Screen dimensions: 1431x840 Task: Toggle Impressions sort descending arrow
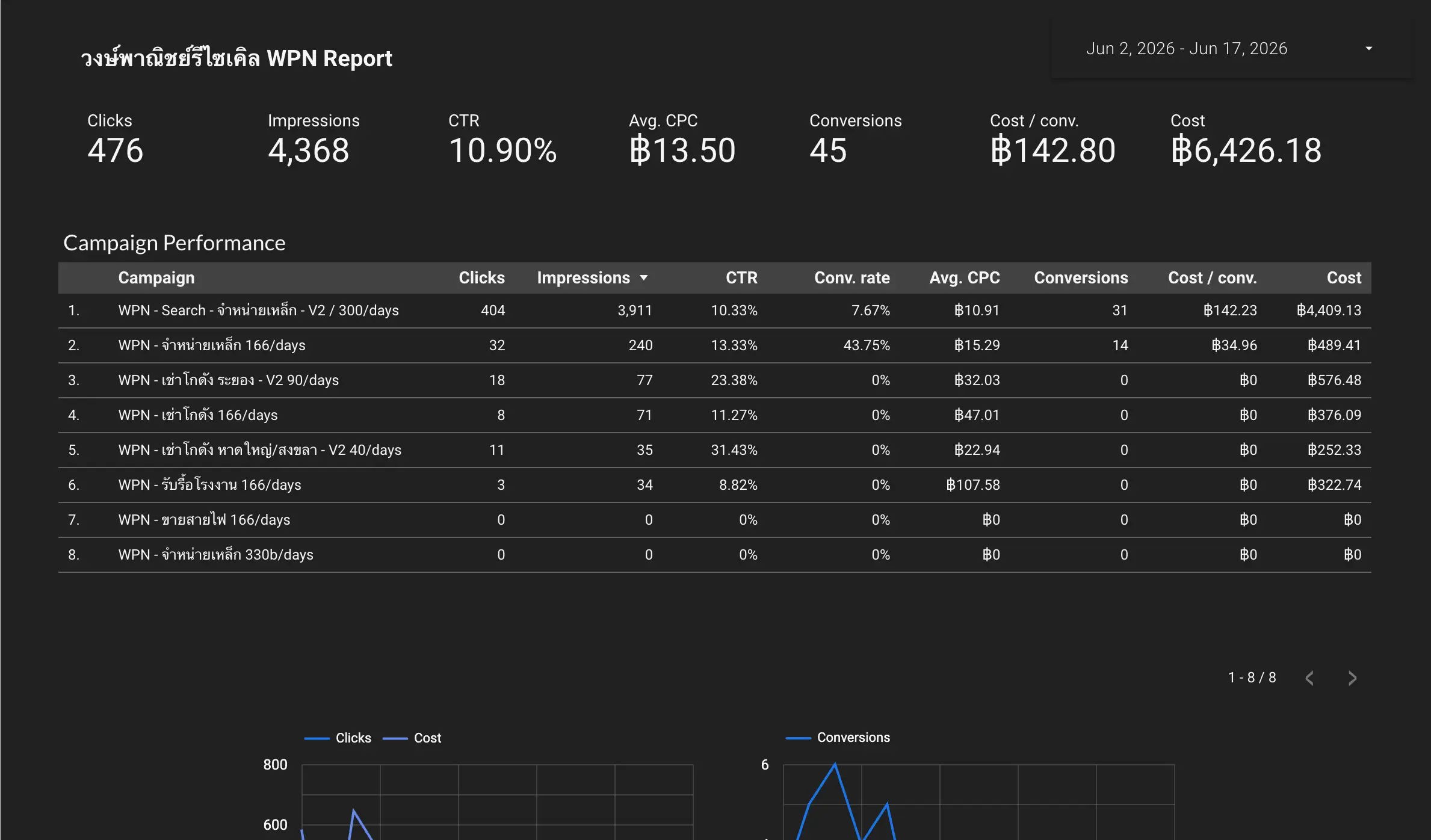pyautogui.click(x=643, y=278)
